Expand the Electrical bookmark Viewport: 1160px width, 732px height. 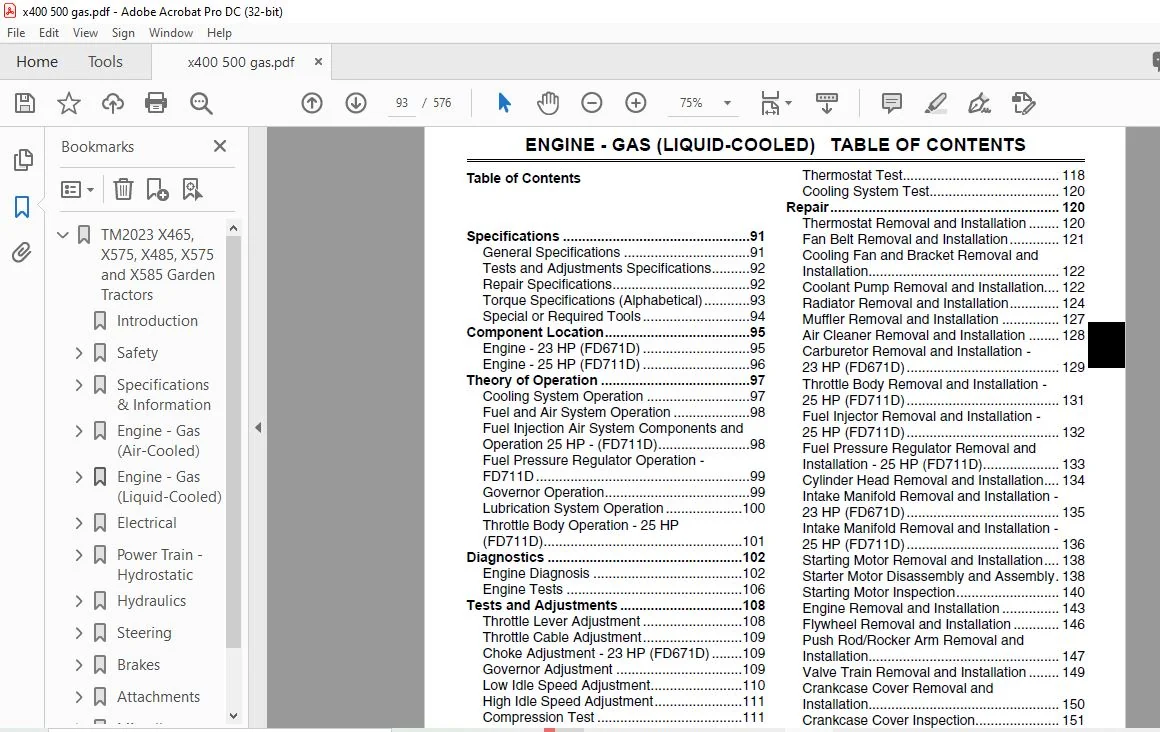click(x=79, y=523)
